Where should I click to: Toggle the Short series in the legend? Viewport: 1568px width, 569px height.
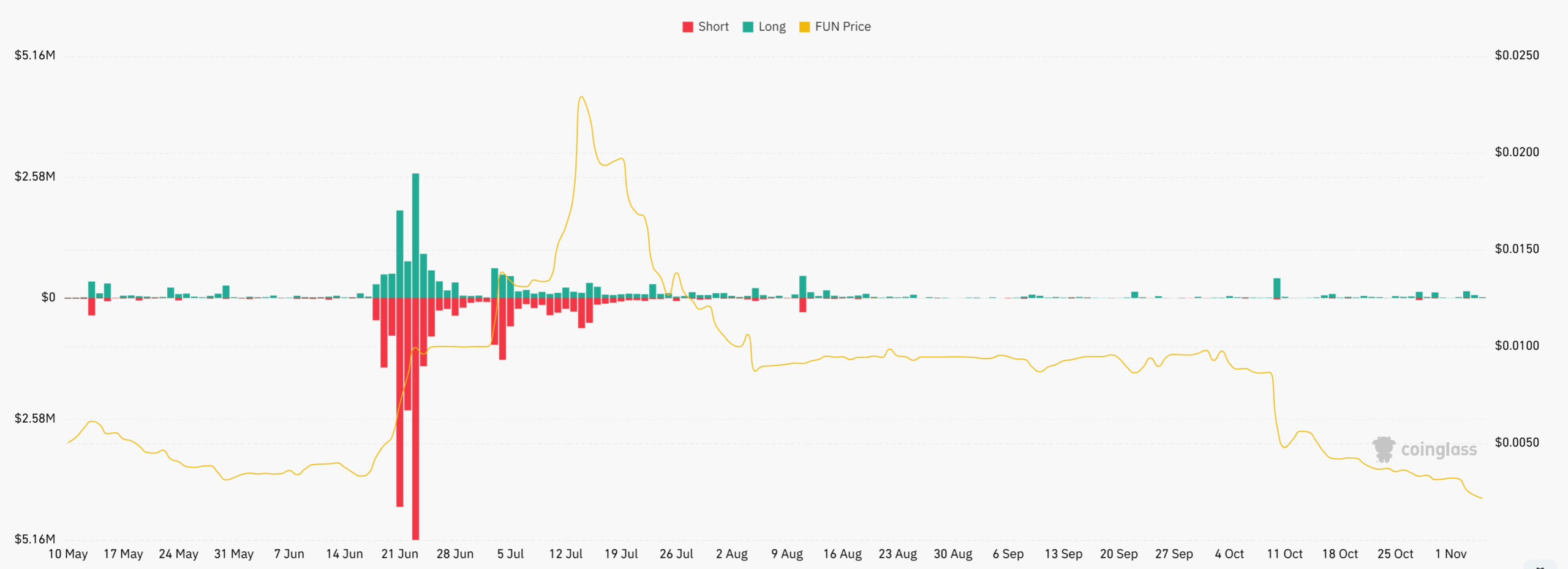click(706, 26)
